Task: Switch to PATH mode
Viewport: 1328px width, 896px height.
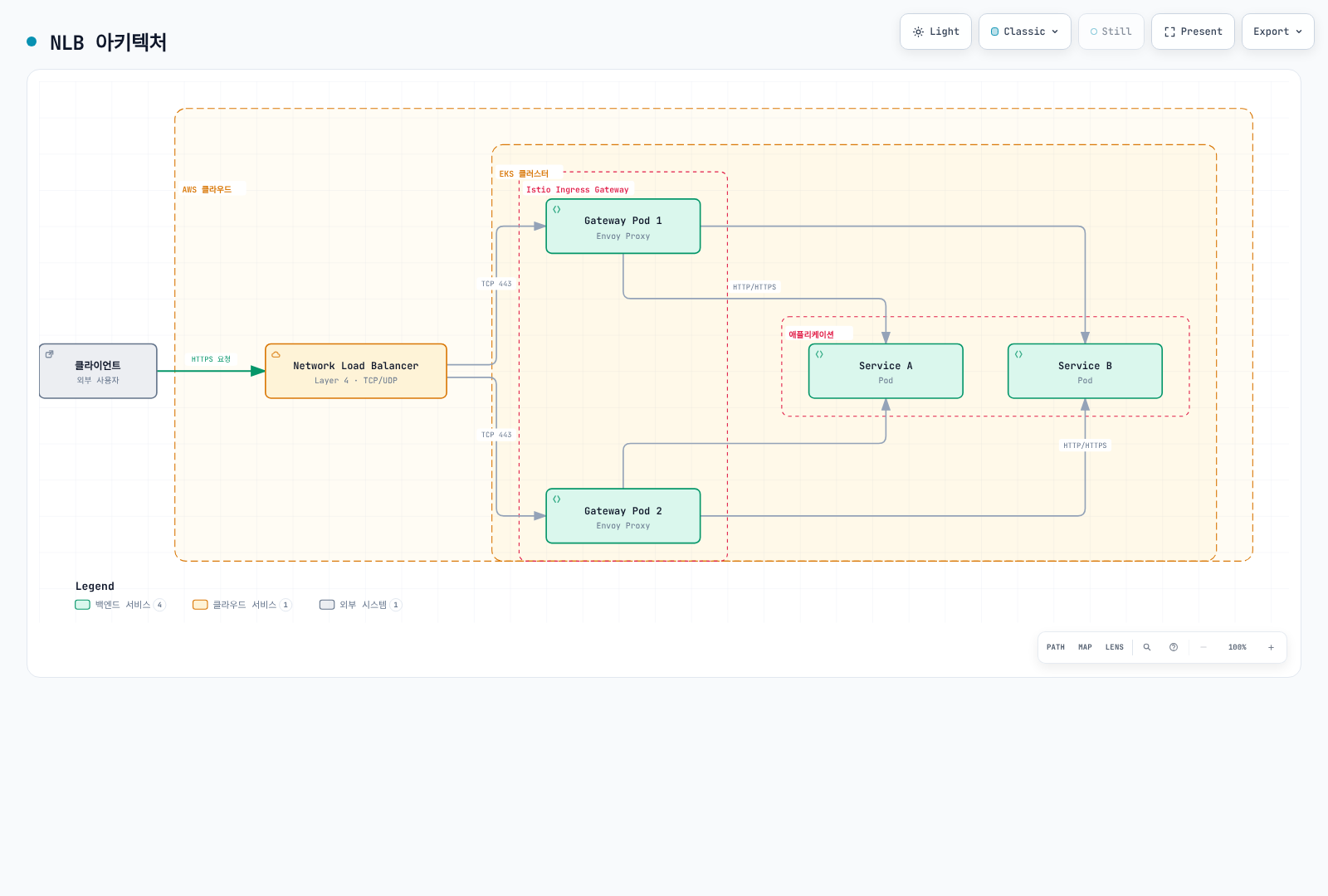Action: 1056,647
